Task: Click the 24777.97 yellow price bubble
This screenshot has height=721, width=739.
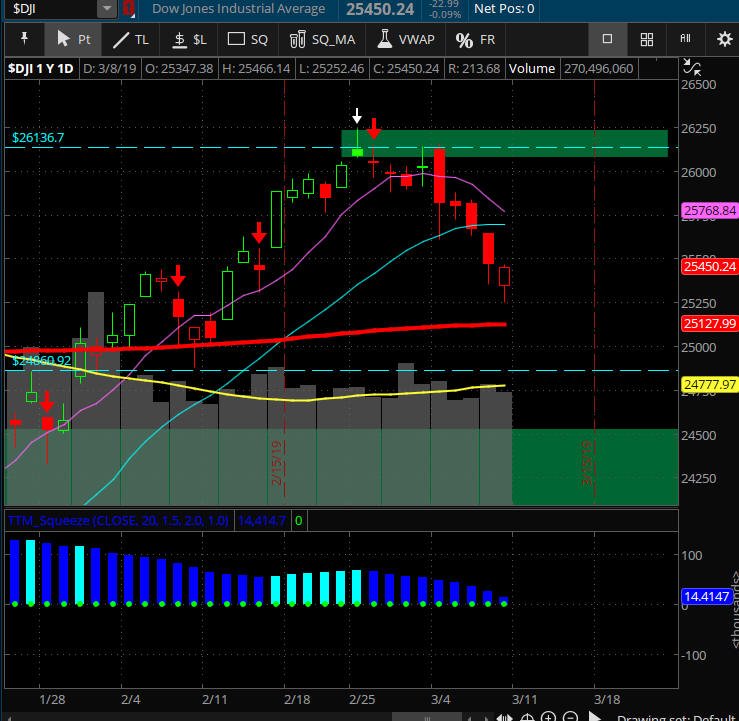Action: pos(709,385)
